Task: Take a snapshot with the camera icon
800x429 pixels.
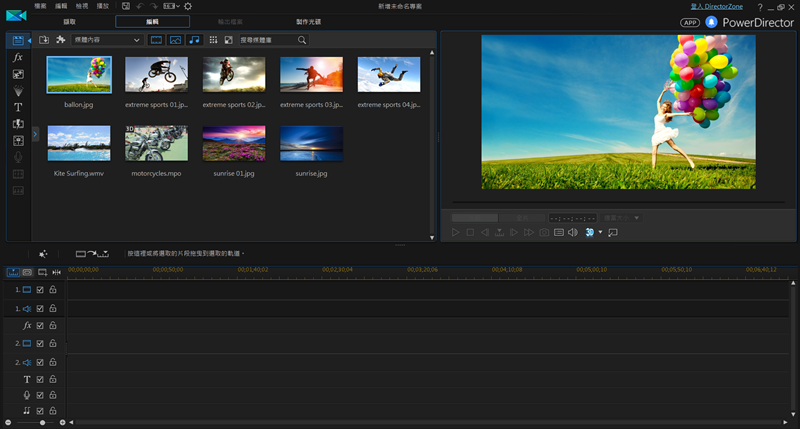Action: [x=544, y=232]
